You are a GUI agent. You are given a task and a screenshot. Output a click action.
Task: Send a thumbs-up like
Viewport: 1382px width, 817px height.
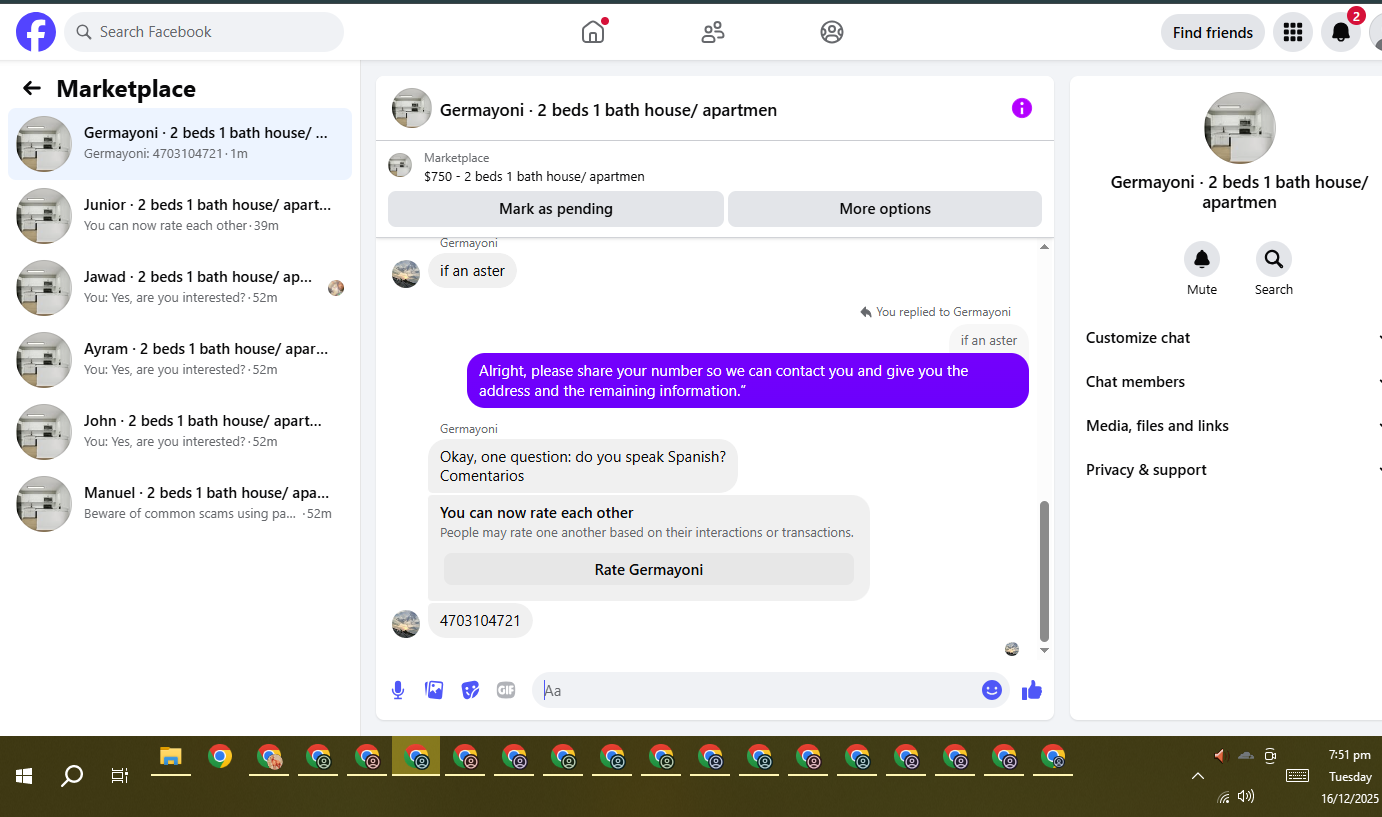[x=1032, y=690]
